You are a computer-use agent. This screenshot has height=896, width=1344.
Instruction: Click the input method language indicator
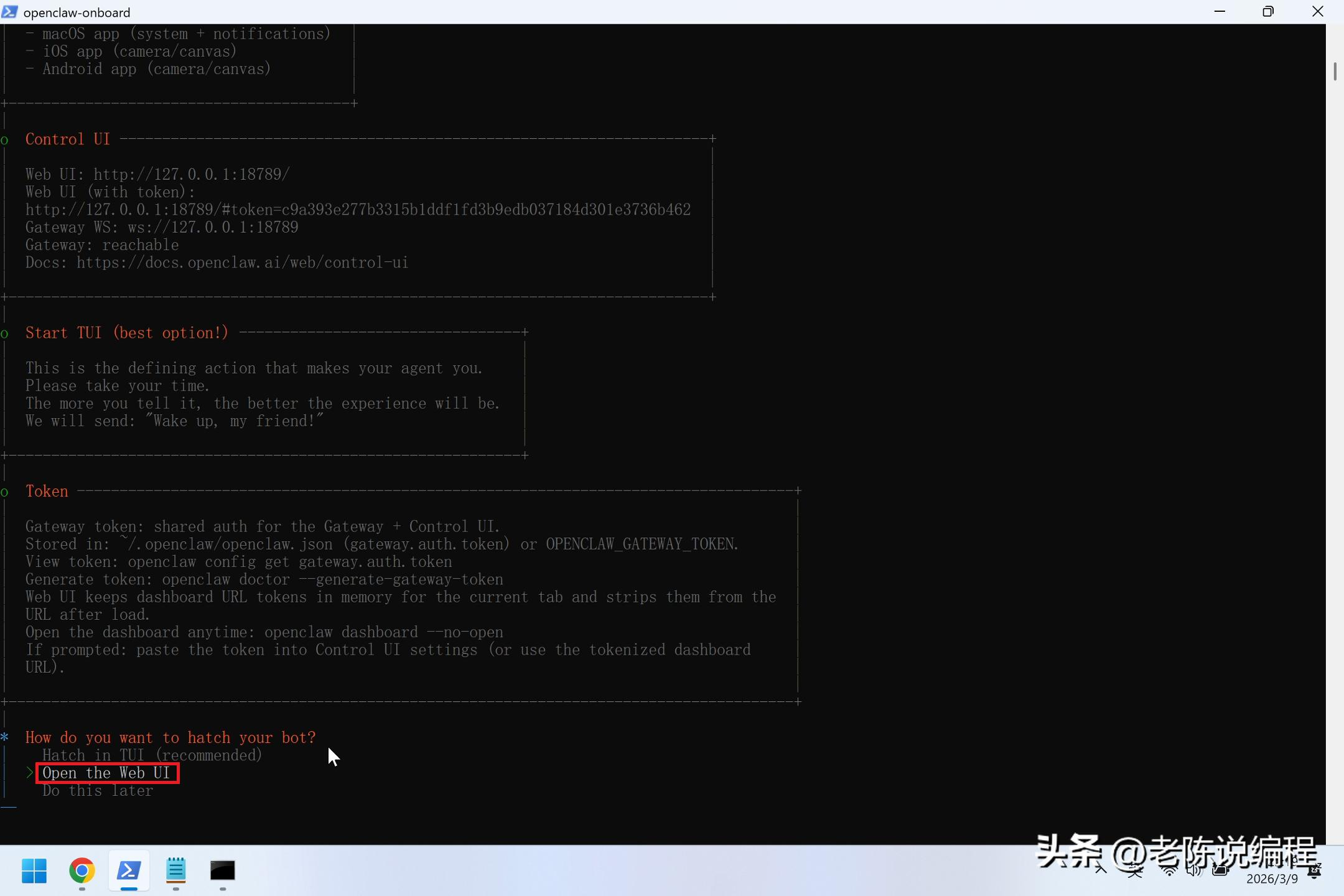[x=1135, y=870]
